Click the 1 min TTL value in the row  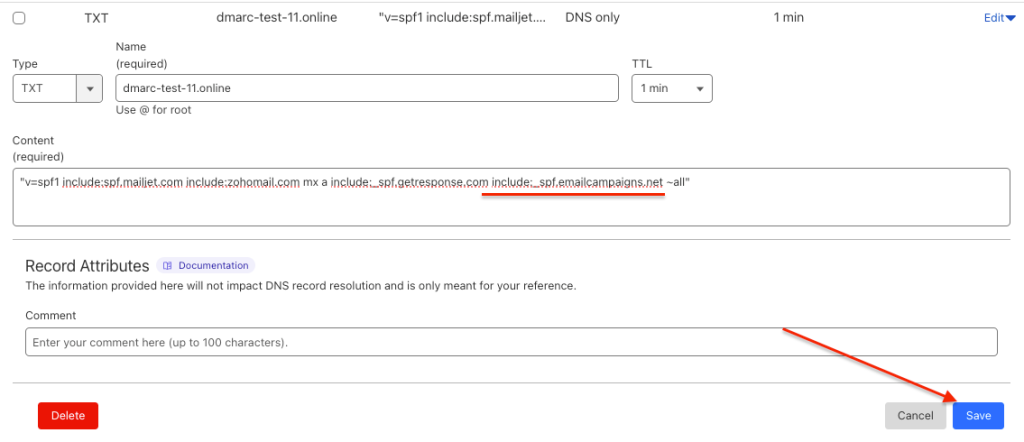click(x=789, y=18)
